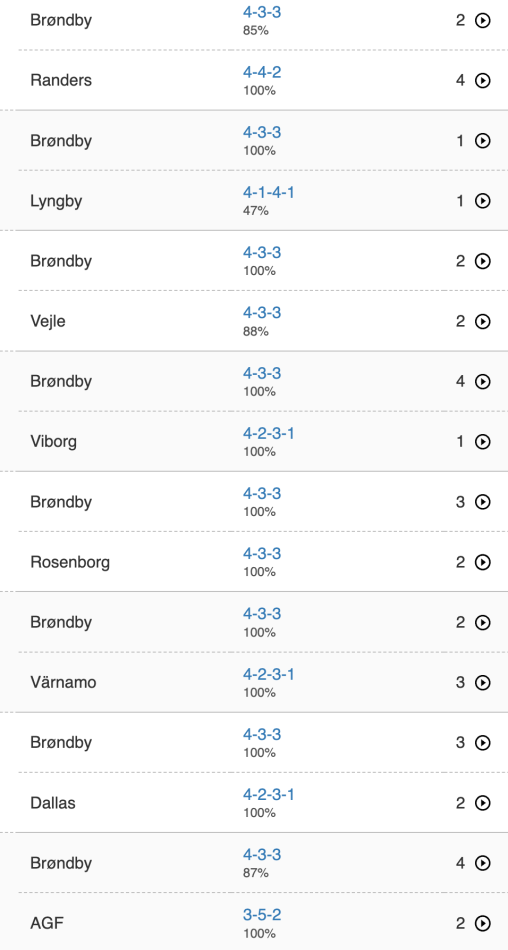The image size is (508, 950).
Task: Open Dallas row play icon
Action: tap(483, 803)
